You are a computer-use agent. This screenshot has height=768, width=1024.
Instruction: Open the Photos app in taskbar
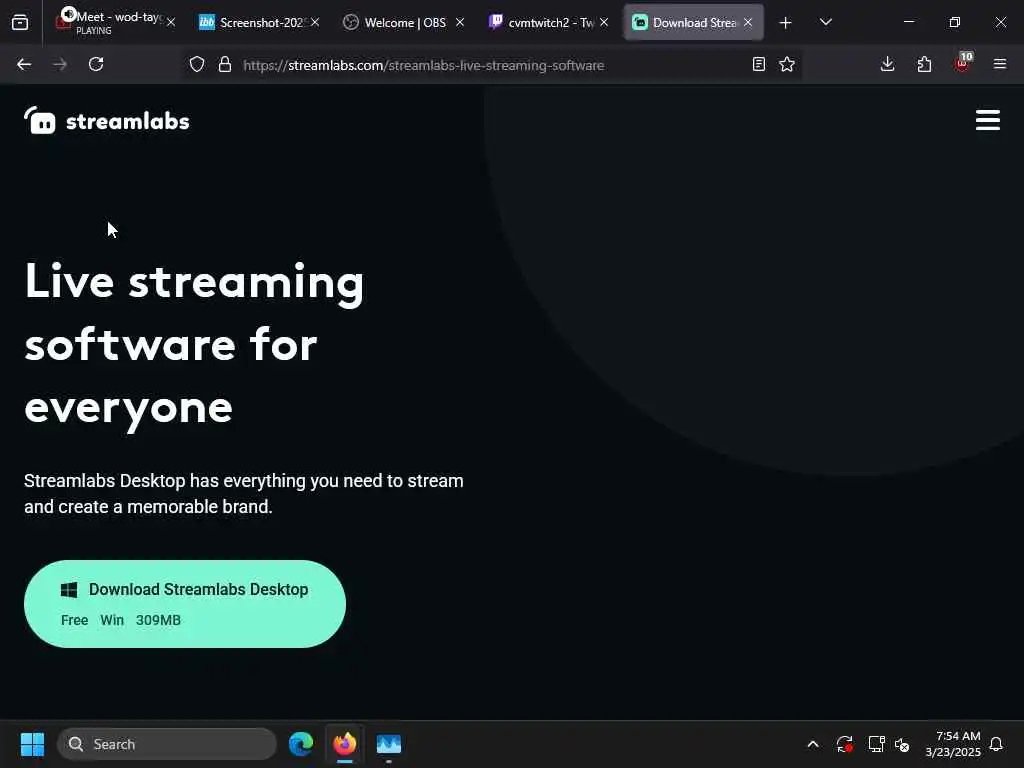point(389,744)
